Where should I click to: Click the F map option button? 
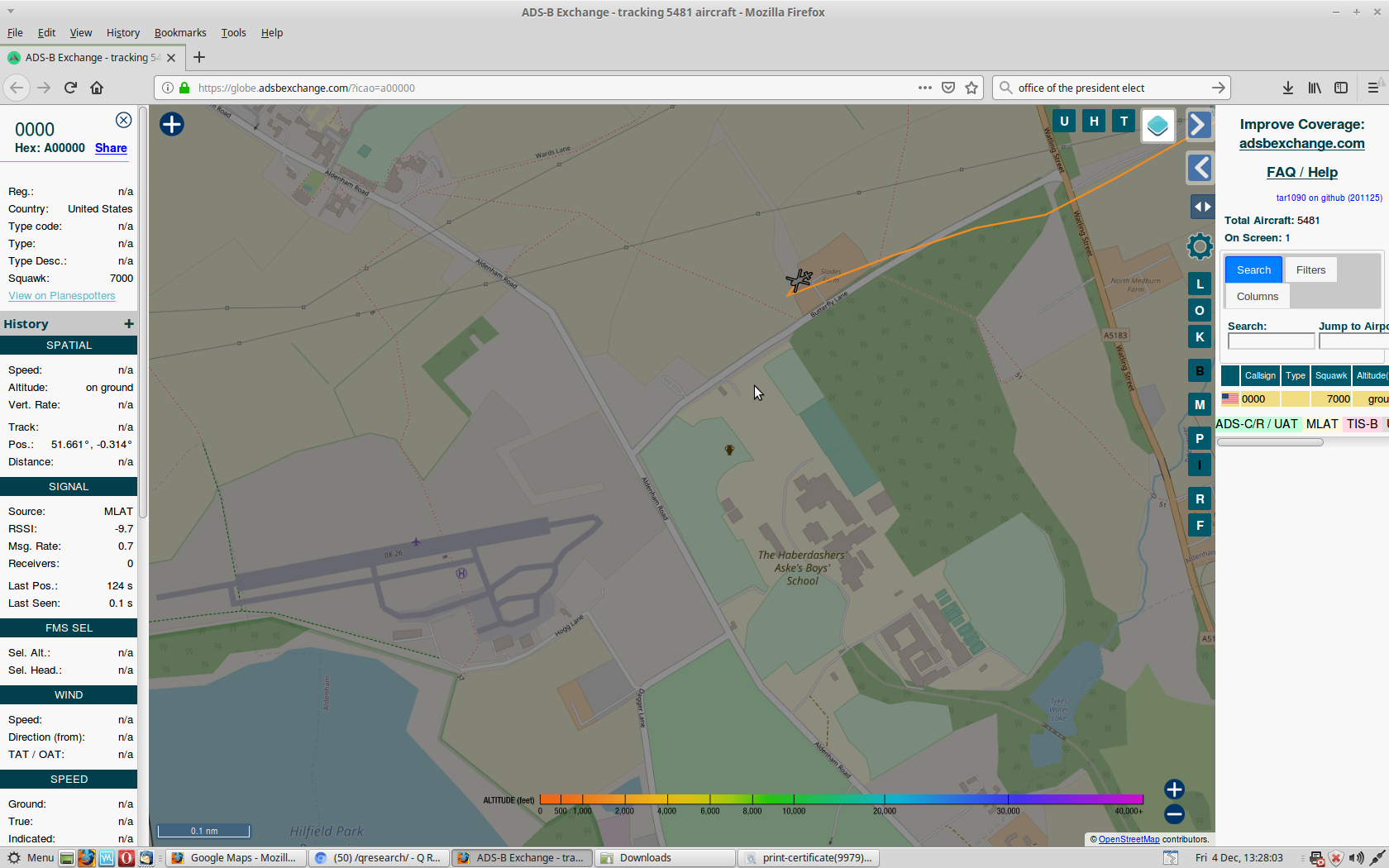click(x=1200, y=526)
